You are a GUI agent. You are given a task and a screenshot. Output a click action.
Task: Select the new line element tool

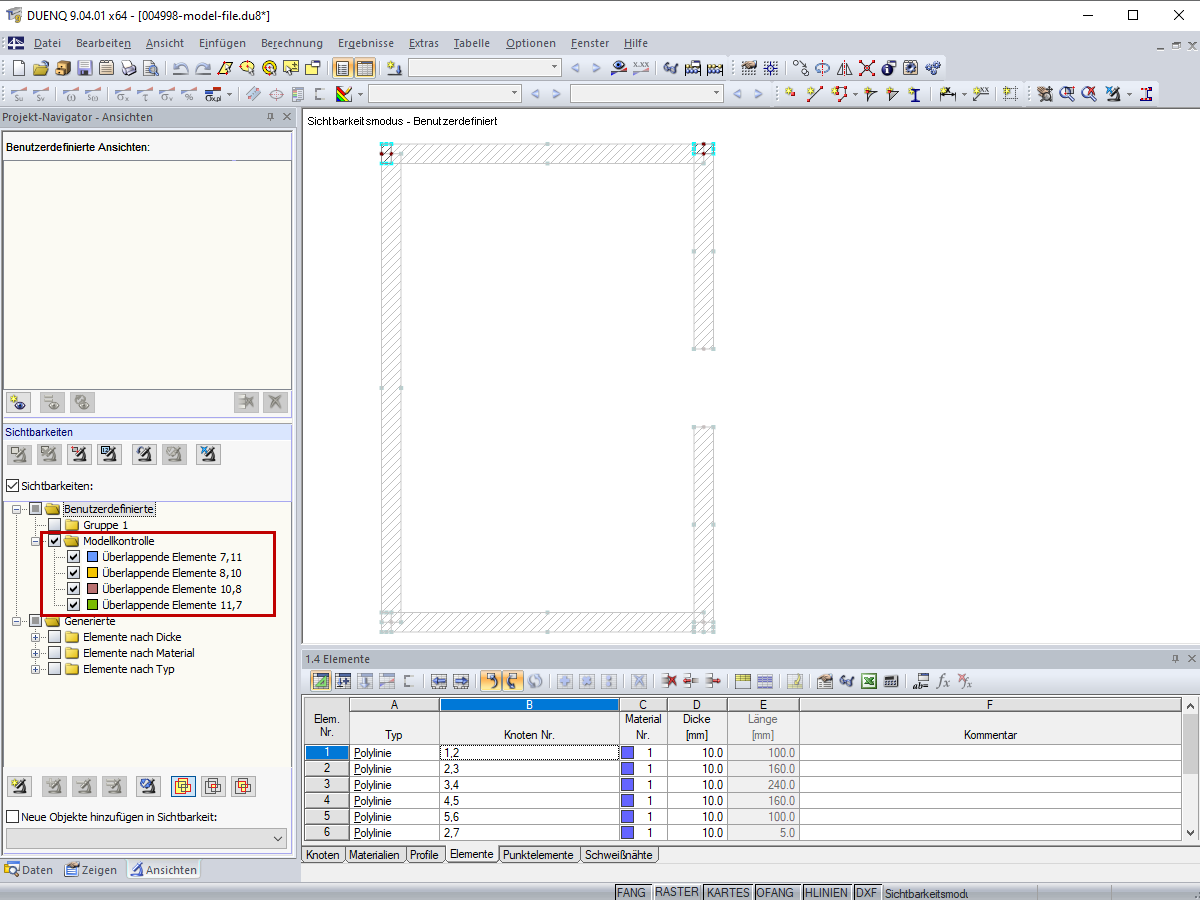coord(814,94)
